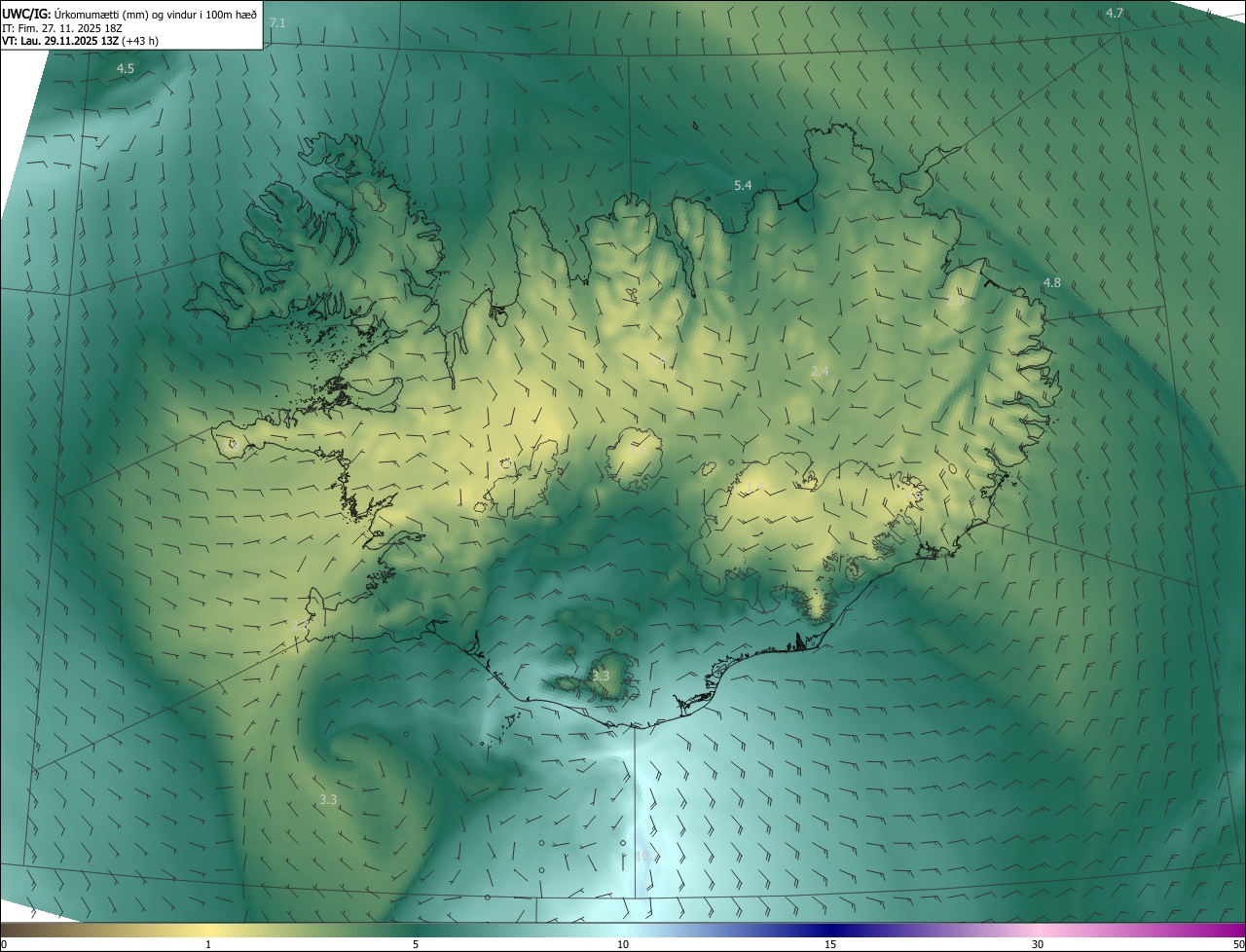Click the color scale at the 30 tick

(x=1038, y=944)
